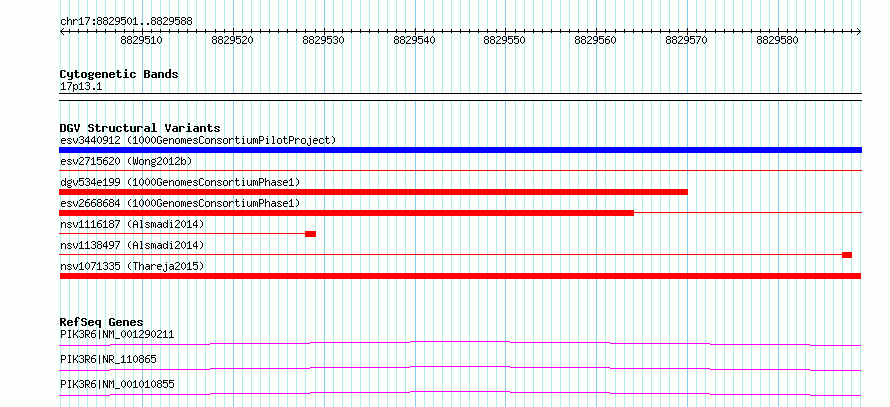Click the ruler tick label 8829550
Image resolution: width=890 pixels, height=407 pixels.
click(505, 40)
